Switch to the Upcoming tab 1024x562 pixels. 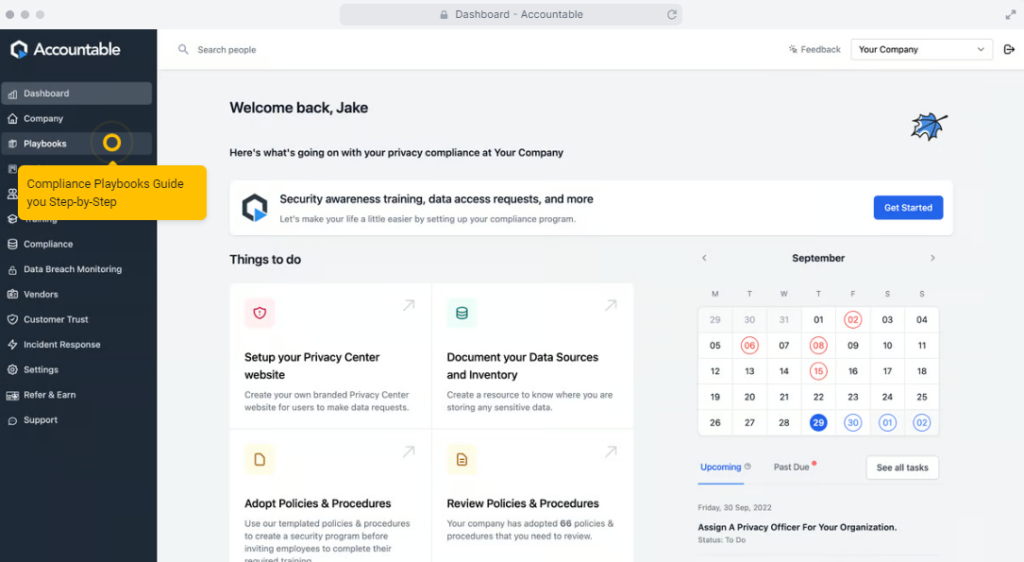coord(720,467)
